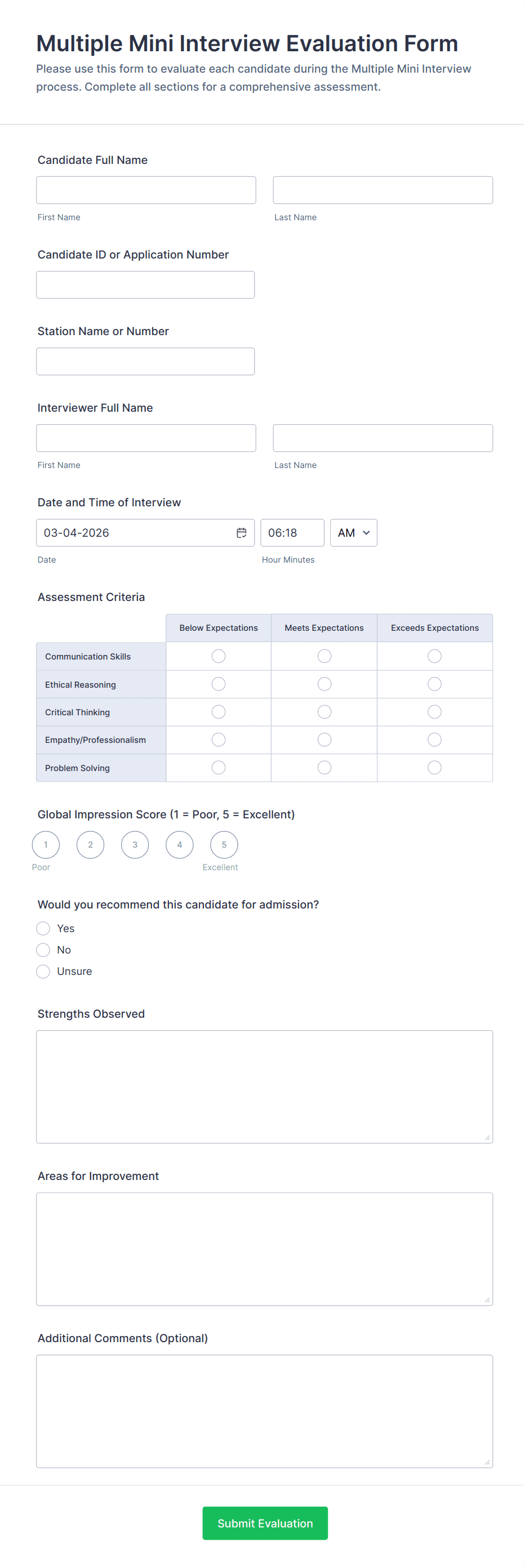Screen dimensions: 524x1568
Task: Open the calendar date picker icon
Action: click(242, 533)
